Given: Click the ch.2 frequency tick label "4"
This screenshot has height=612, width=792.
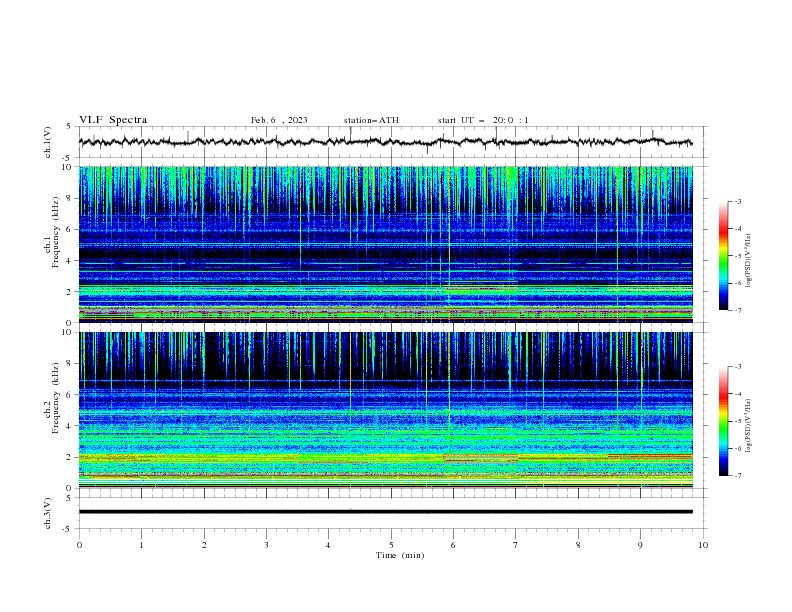Looking at the screenshot, I should click(69, 426).
